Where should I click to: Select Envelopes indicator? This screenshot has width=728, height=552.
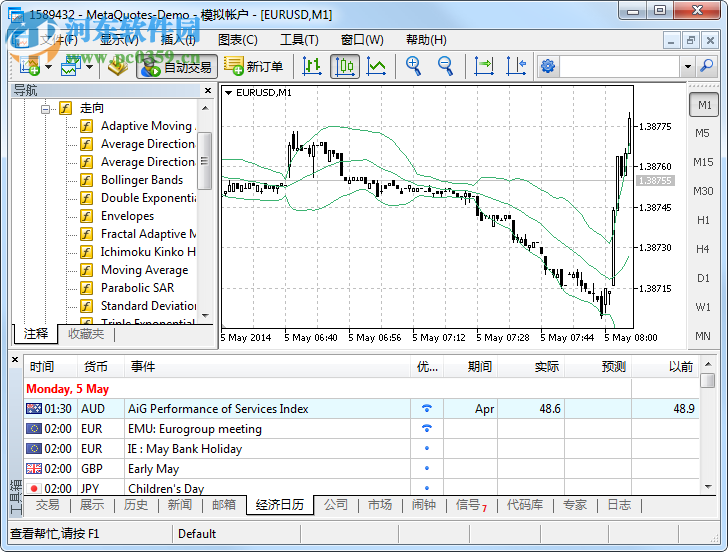[127, 216]
